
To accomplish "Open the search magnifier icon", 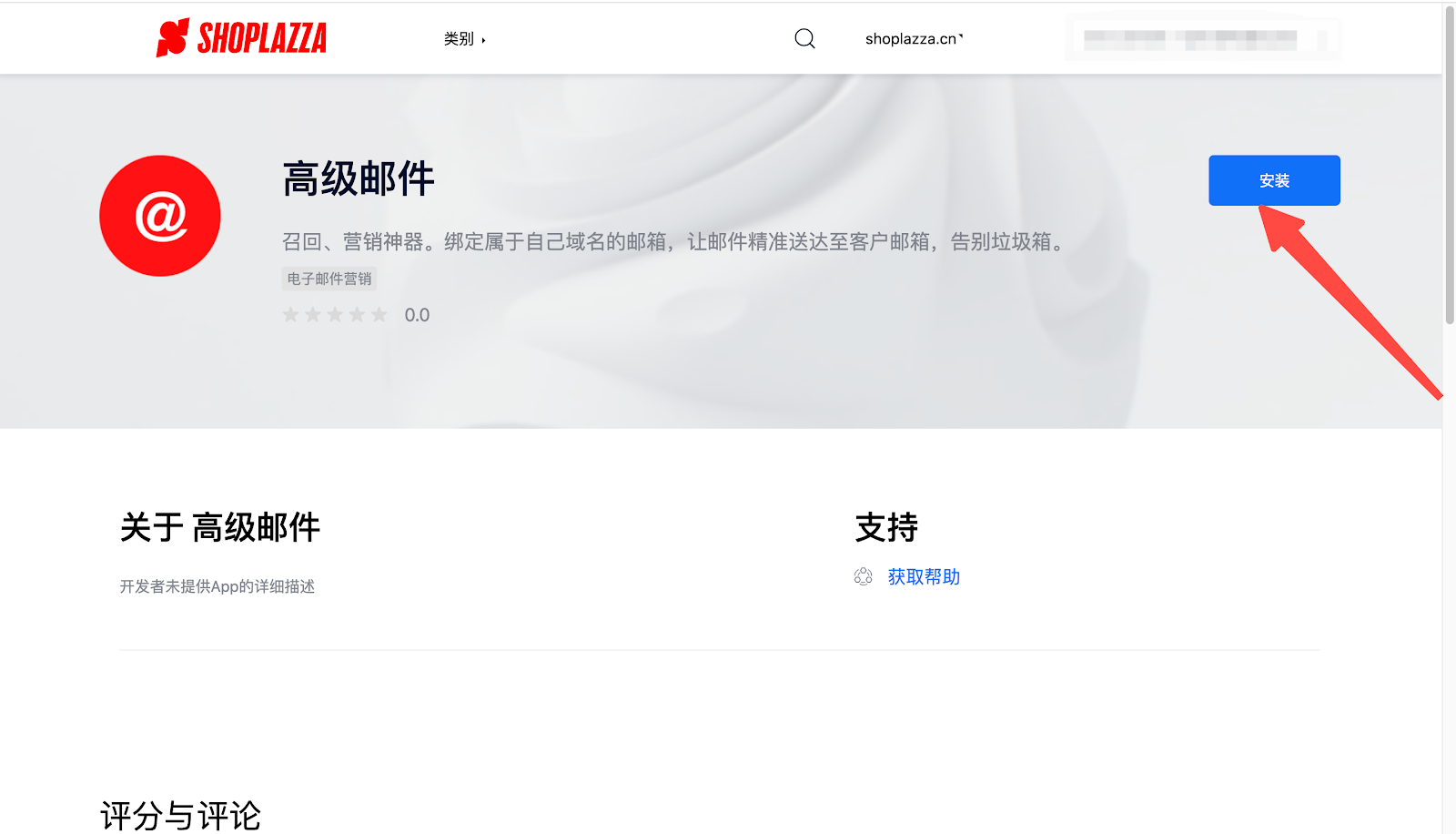I will point(804,38).
